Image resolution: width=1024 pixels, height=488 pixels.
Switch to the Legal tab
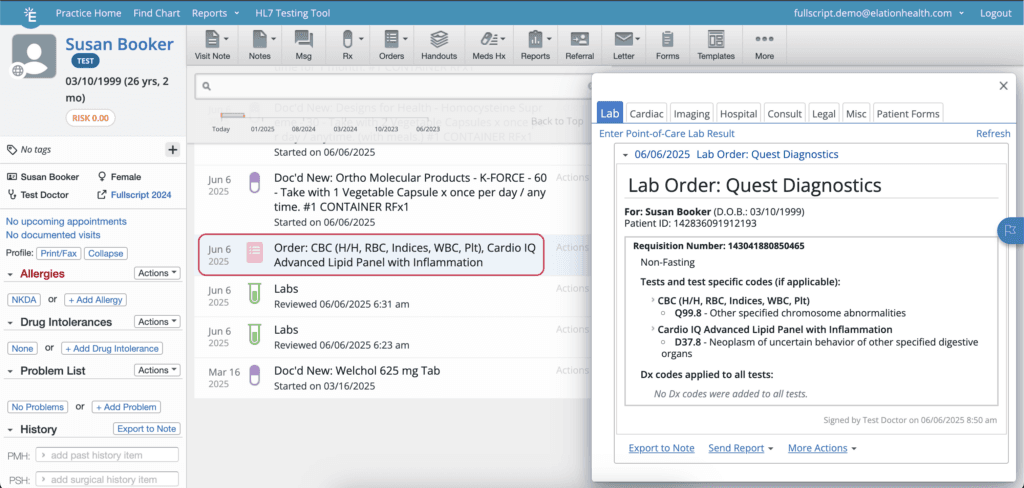824,114
